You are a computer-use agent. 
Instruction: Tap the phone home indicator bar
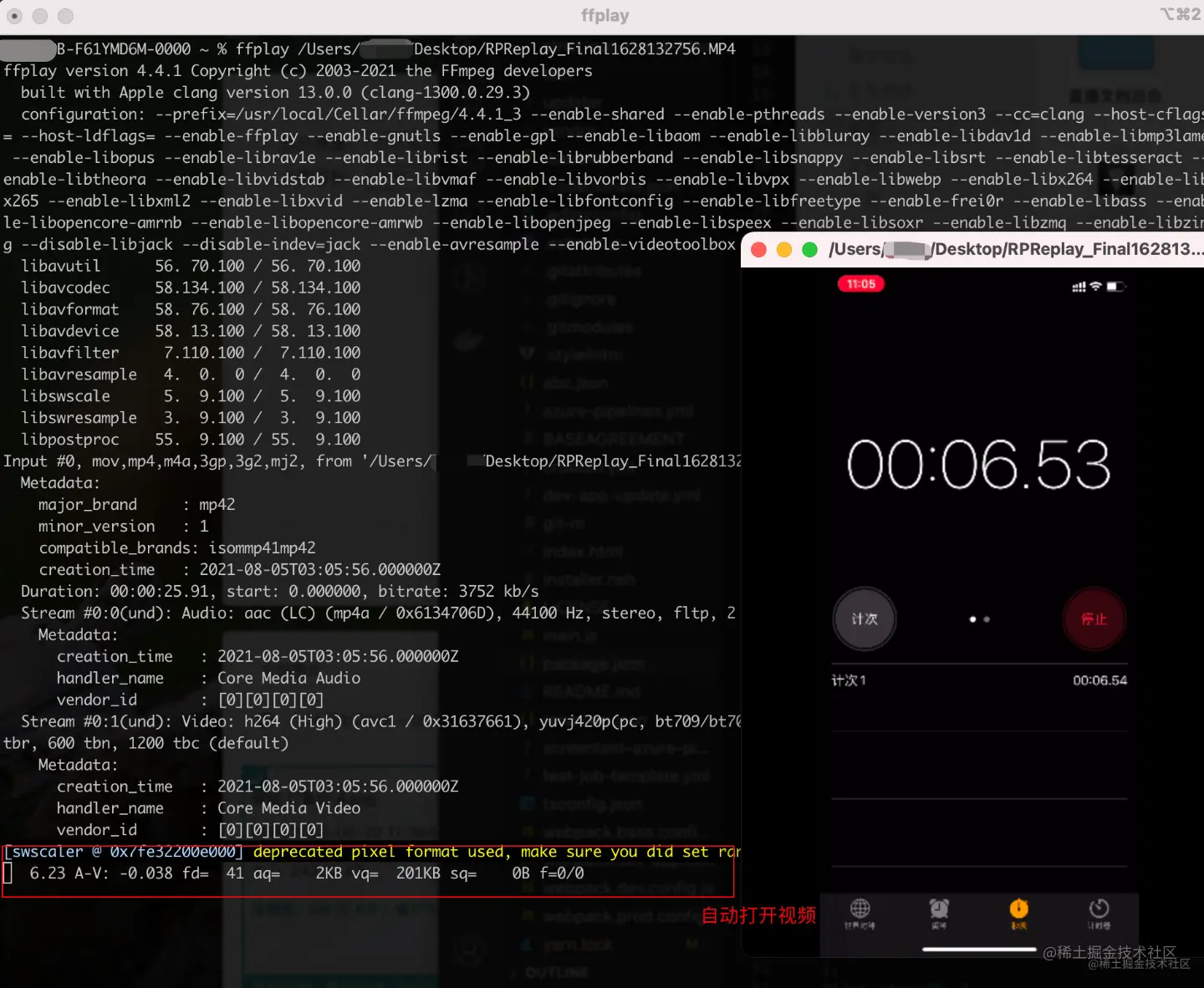[978, 950]
